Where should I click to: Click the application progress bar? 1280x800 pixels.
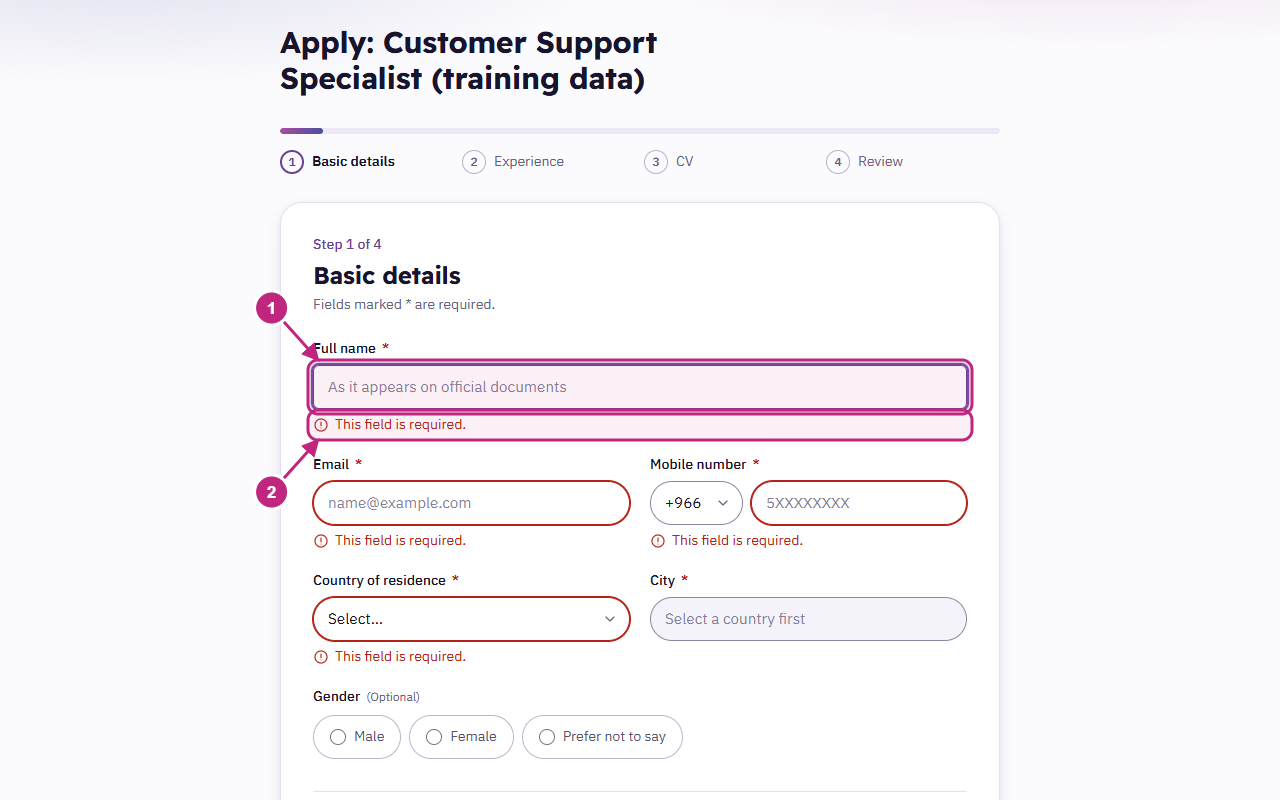tap(640, 131)
